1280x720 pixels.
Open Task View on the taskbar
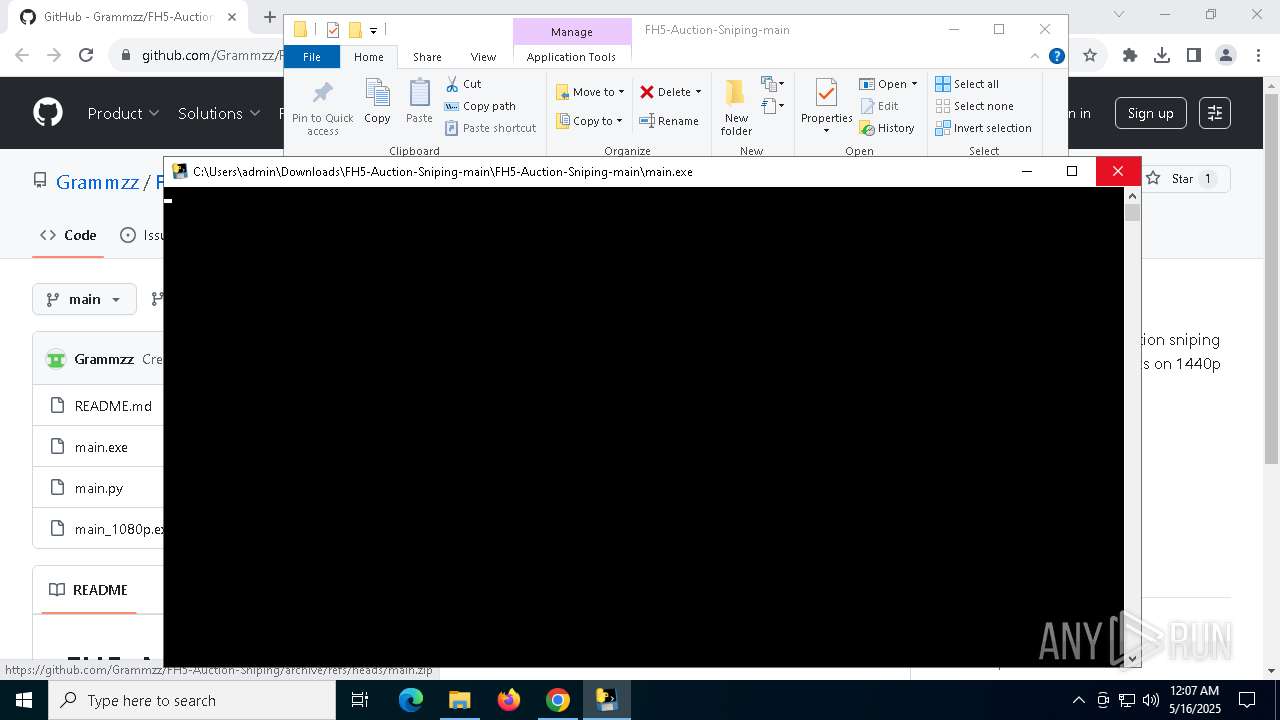(360, 700)
